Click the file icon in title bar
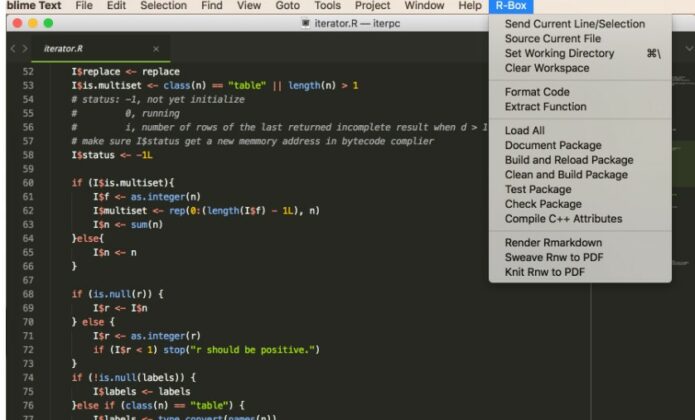 coord(305,23)
